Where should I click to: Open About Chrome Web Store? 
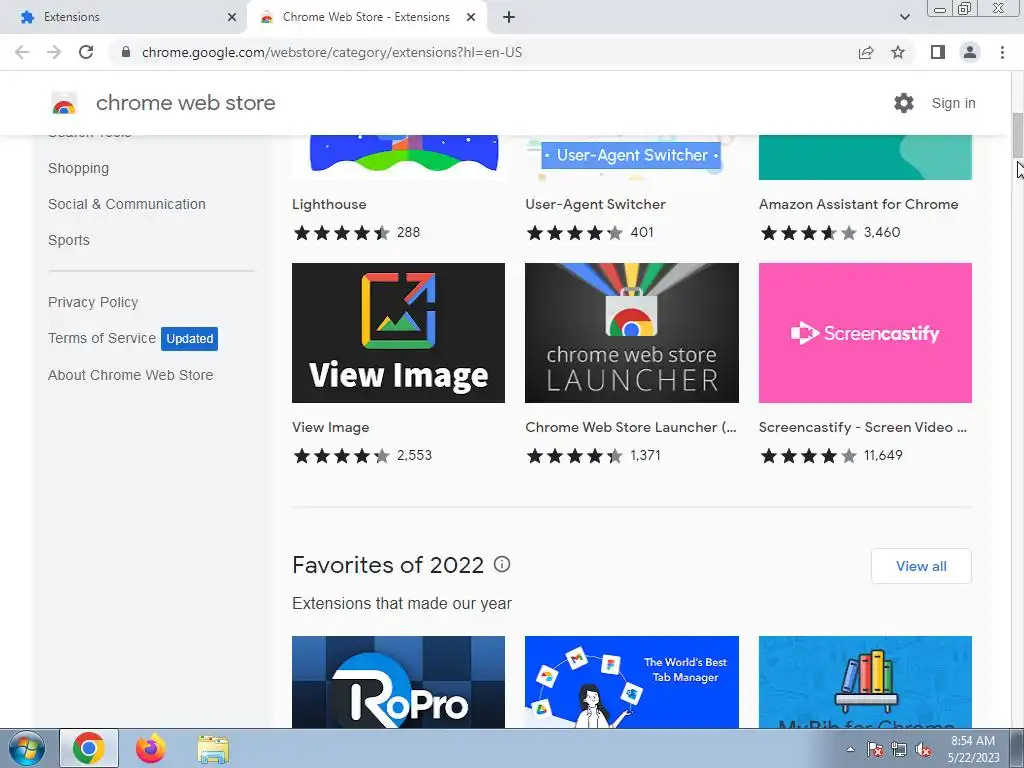tap(131, 376)
